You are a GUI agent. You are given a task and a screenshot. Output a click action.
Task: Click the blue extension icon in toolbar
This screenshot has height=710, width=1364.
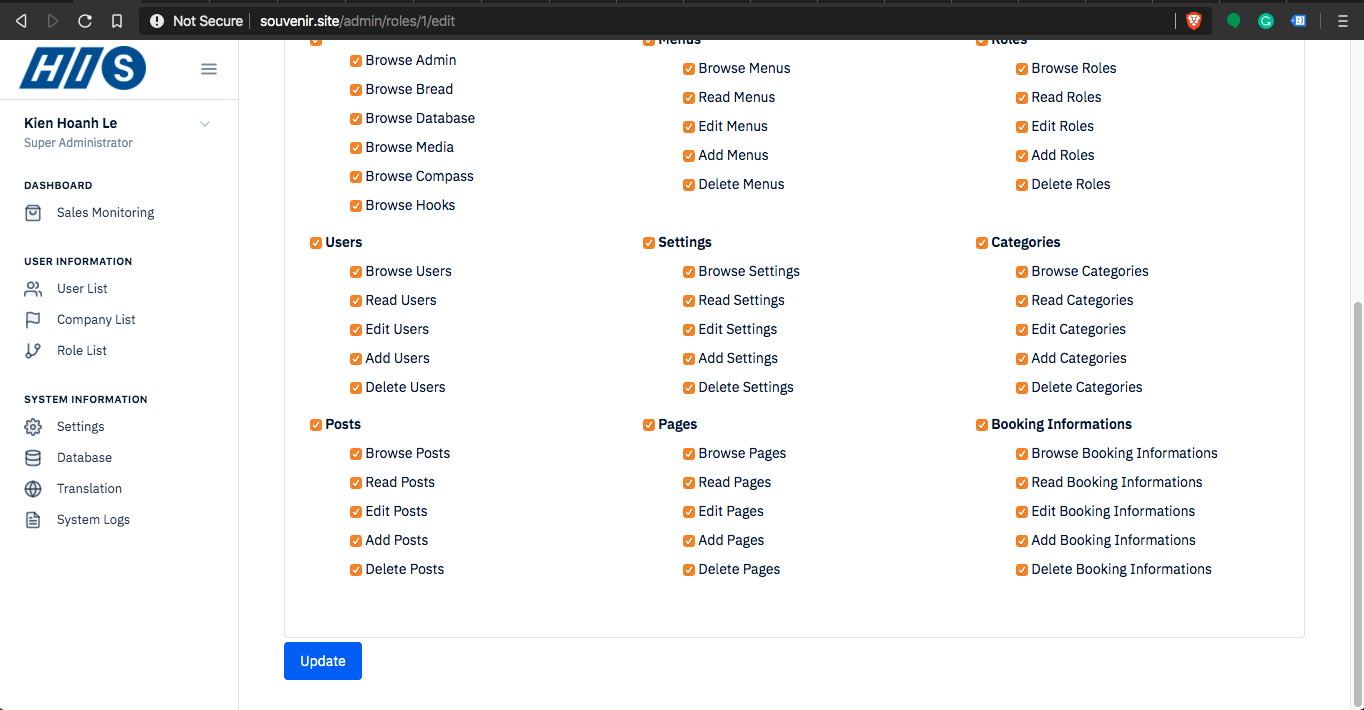[1298, 20]
